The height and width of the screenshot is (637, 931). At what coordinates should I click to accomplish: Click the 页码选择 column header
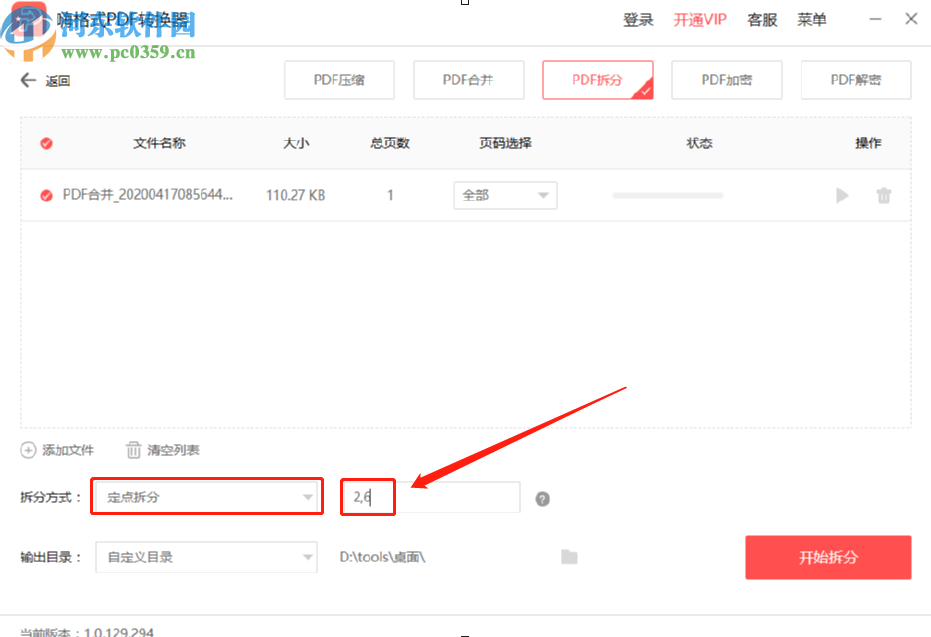tap(505, 143)
